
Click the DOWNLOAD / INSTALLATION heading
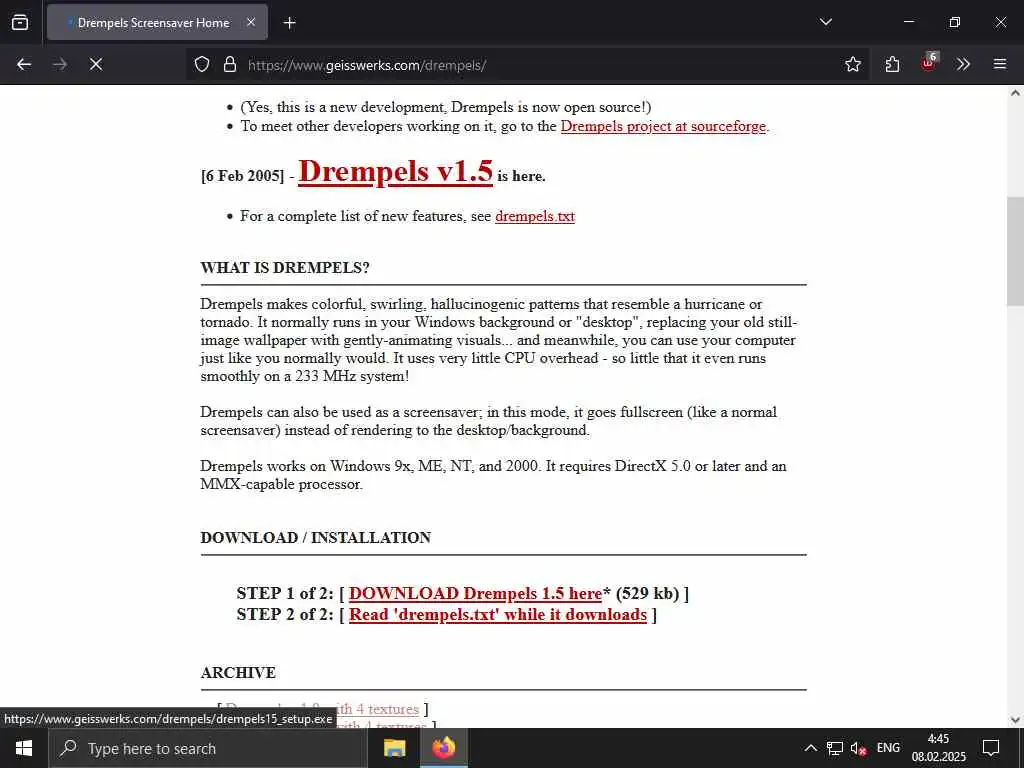[x=315, y=537]
